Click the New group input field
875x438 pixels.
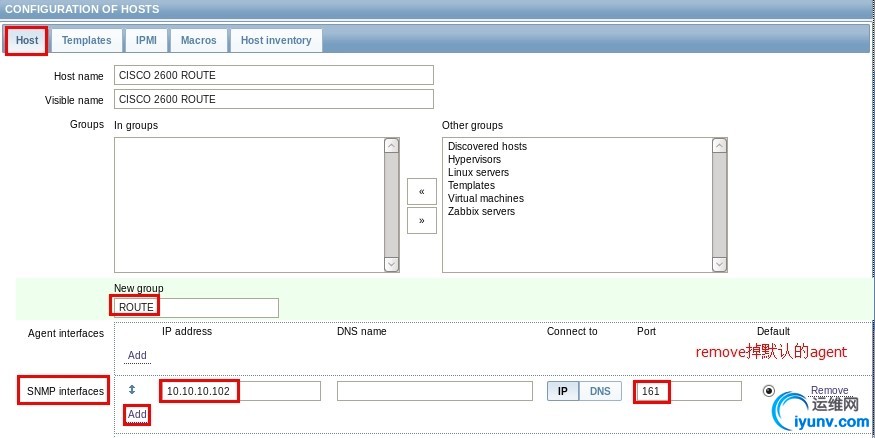coord(196,307)
